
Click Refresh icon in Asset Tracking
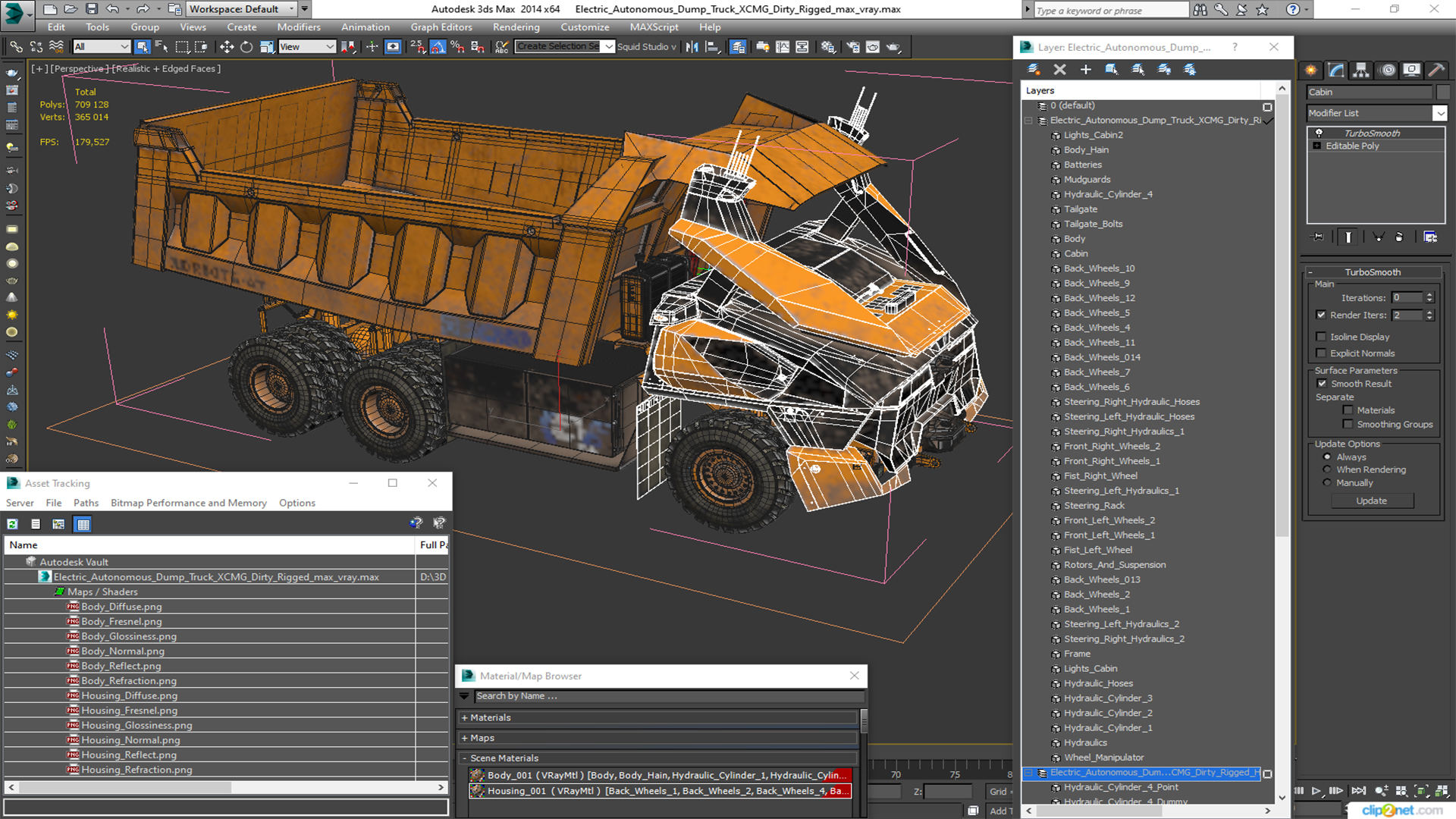coord(13,524)
